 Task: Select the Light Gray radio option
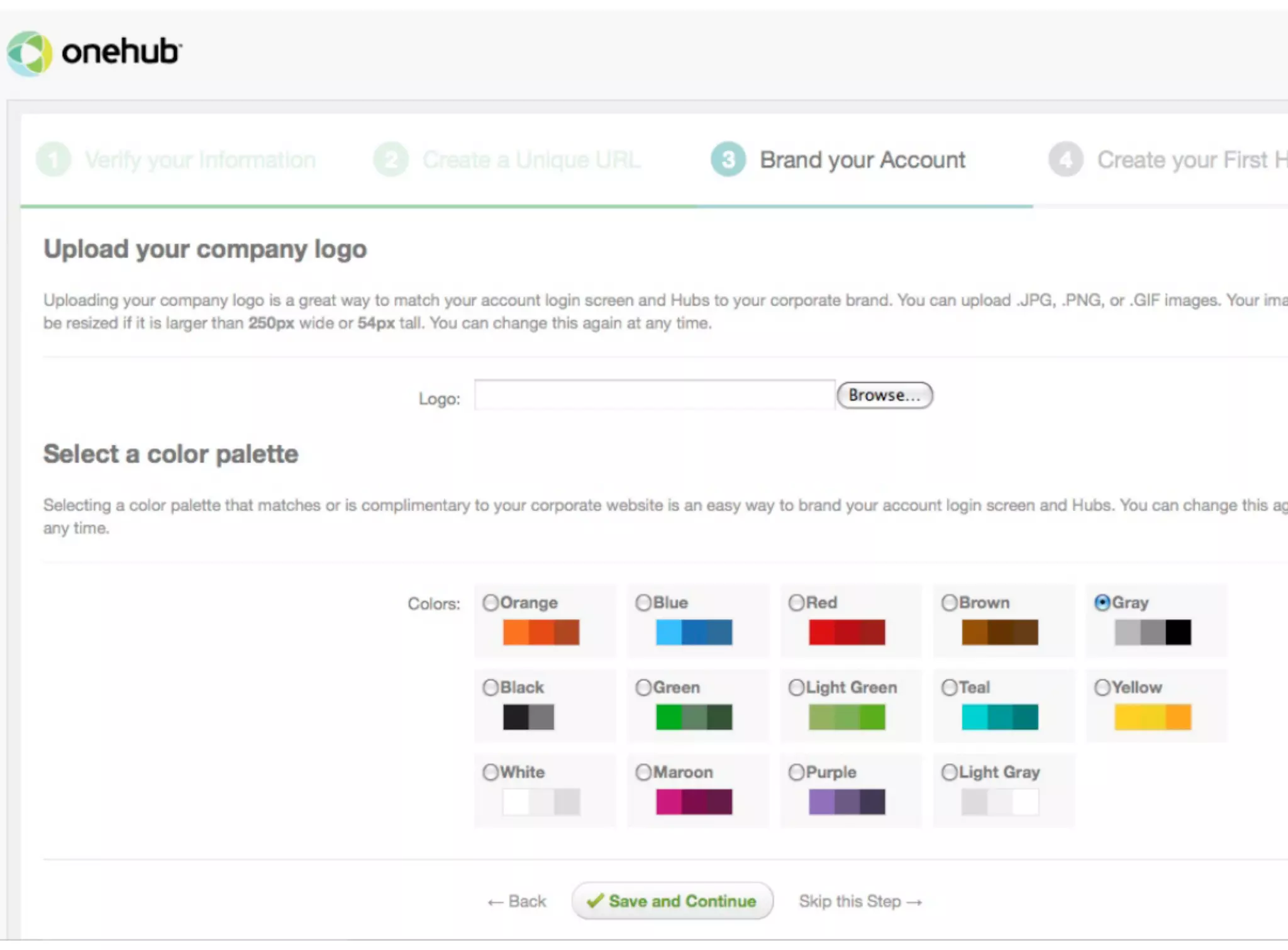[x=949, y=772]
